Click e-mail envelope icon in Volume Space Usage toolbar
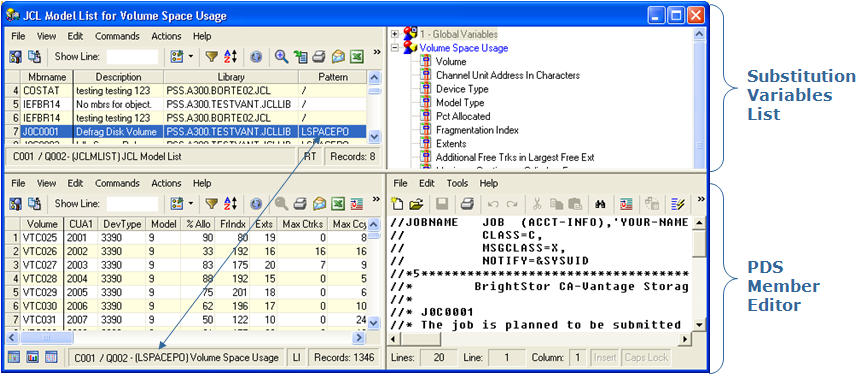Image resolution: width=868 pixels, height=375 pixels. pos(319,204)
